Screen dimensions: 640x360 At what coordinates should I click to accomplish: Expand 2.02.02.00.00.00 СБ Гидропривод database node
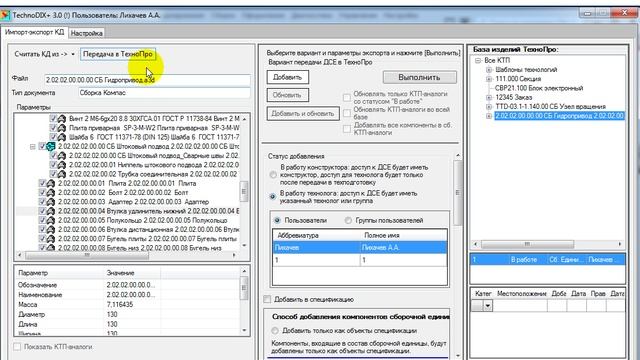tap(489, 116)
